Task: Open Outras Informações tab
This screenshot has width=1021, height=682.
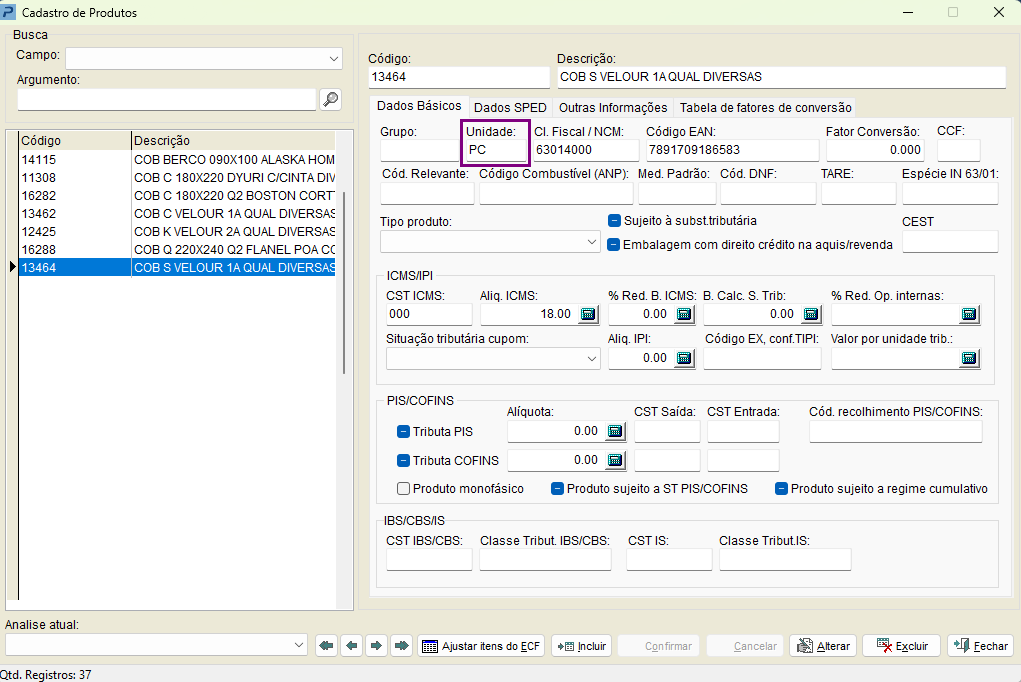Action: (613, 107)
